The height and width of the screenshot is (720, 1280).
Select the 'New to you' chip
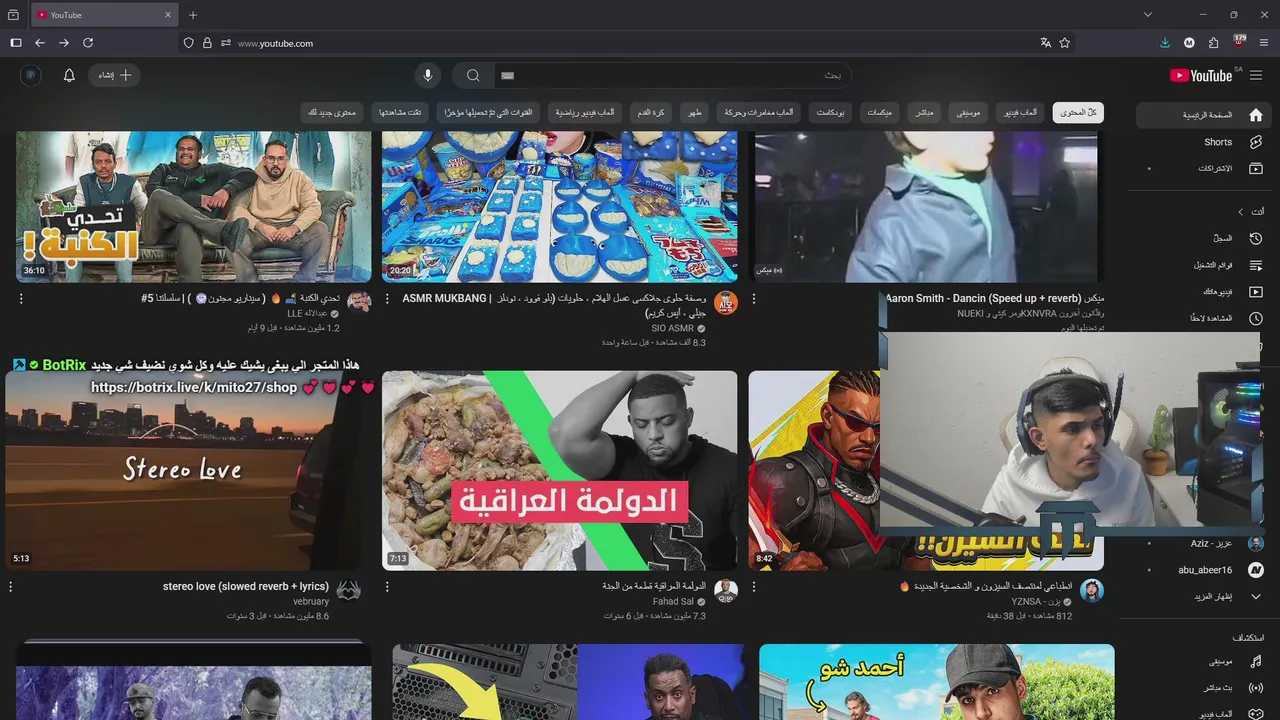[332, 113]
